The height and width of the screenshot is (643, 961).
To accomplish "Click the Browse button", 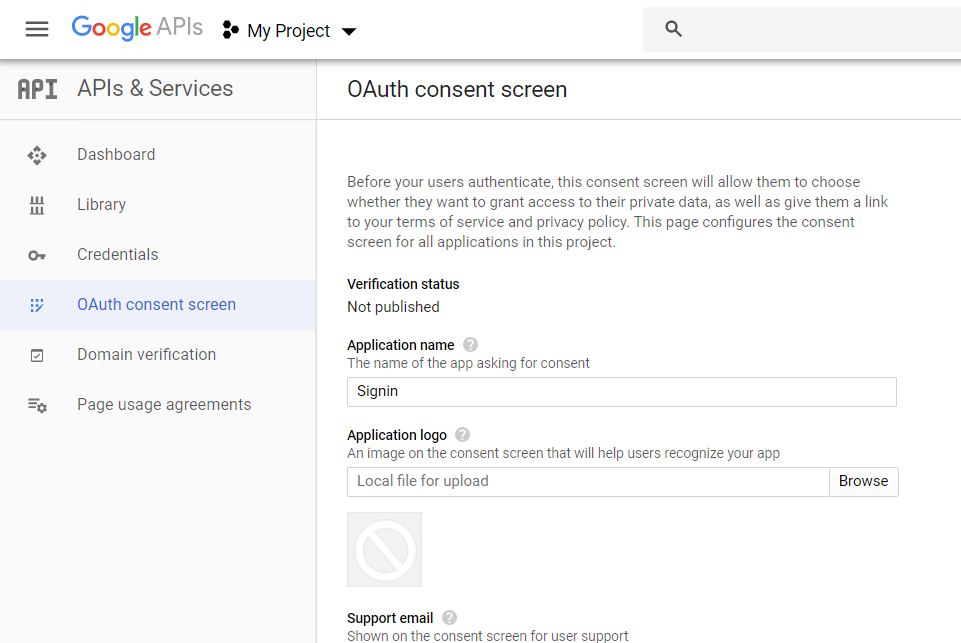I will 864,482.
